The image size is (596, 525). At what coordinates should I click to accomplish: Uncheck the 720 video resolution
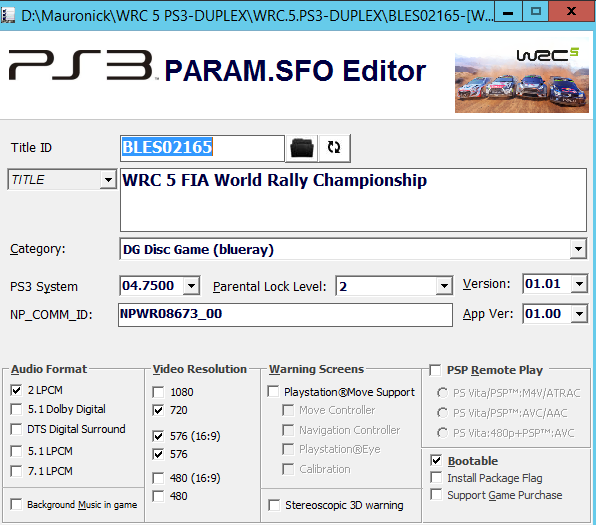pyautogui.click(x=158, y=410)
